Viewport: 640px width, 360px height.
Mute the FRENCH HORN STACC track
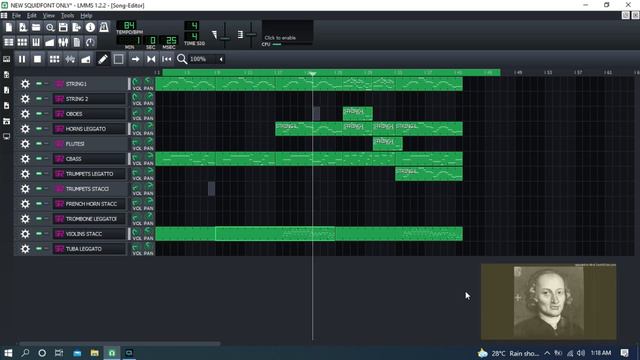point(39,204)
